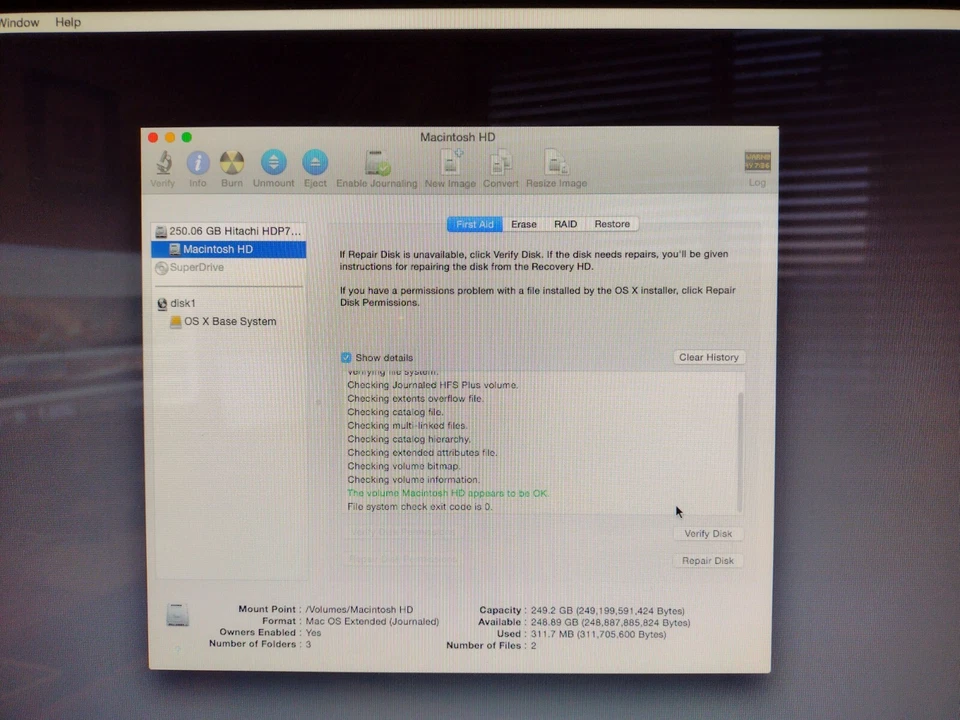The height and width of the screenshot is (720, 960).
Task: Open the Window menu
Action: coord(19,22)
